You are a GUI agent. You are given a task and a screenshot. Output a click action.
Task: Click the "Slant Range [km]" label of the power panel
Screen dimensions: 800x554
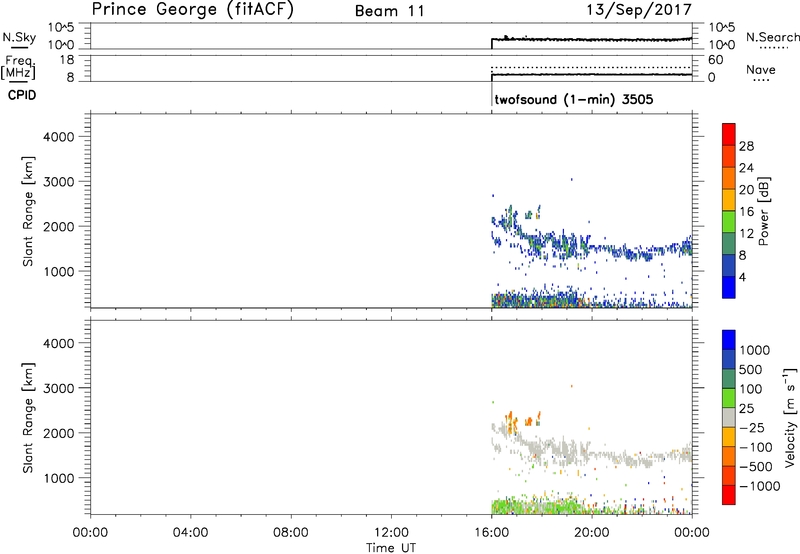coord(28,211)
